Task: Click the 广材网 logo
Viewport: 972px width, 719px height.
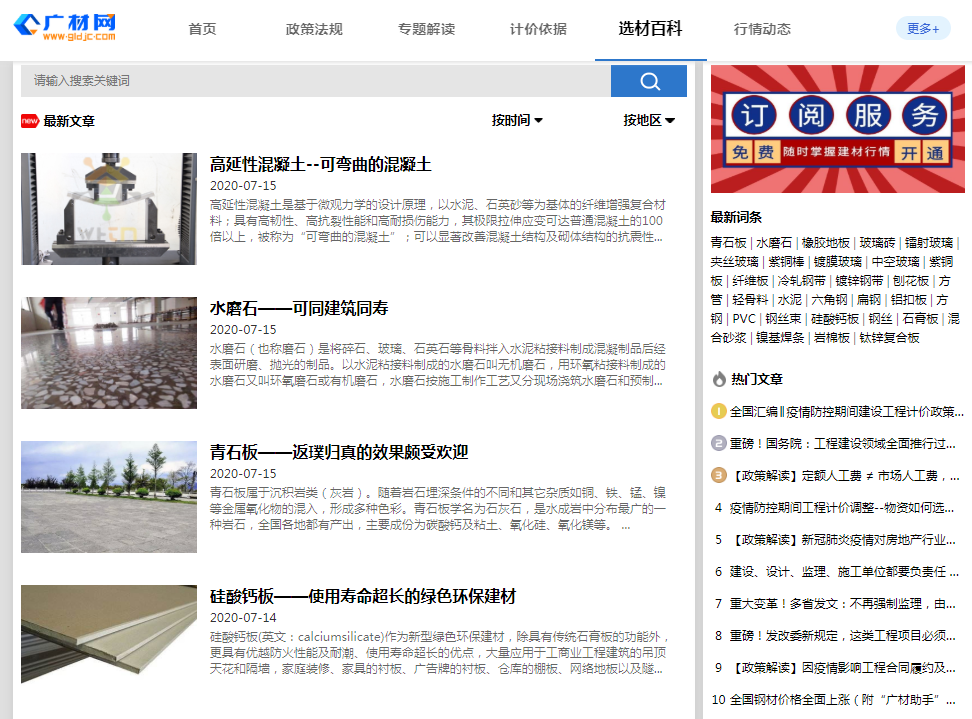Action: point(67,28)
